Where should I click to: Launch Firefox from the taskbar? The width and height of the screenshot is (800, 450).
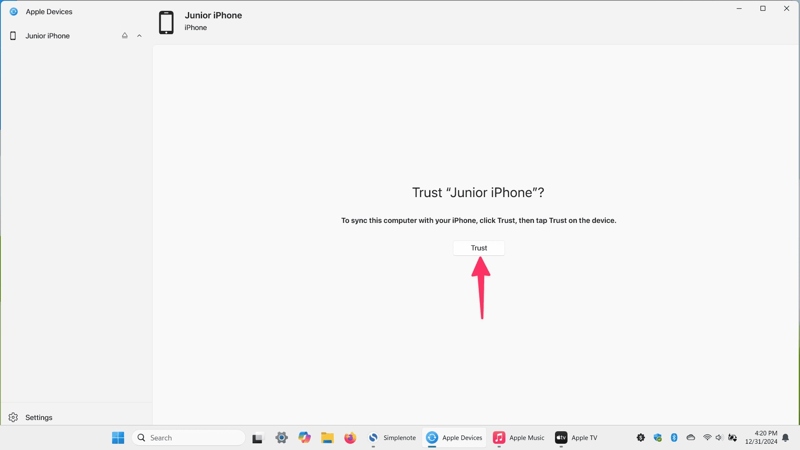(350, 438)
